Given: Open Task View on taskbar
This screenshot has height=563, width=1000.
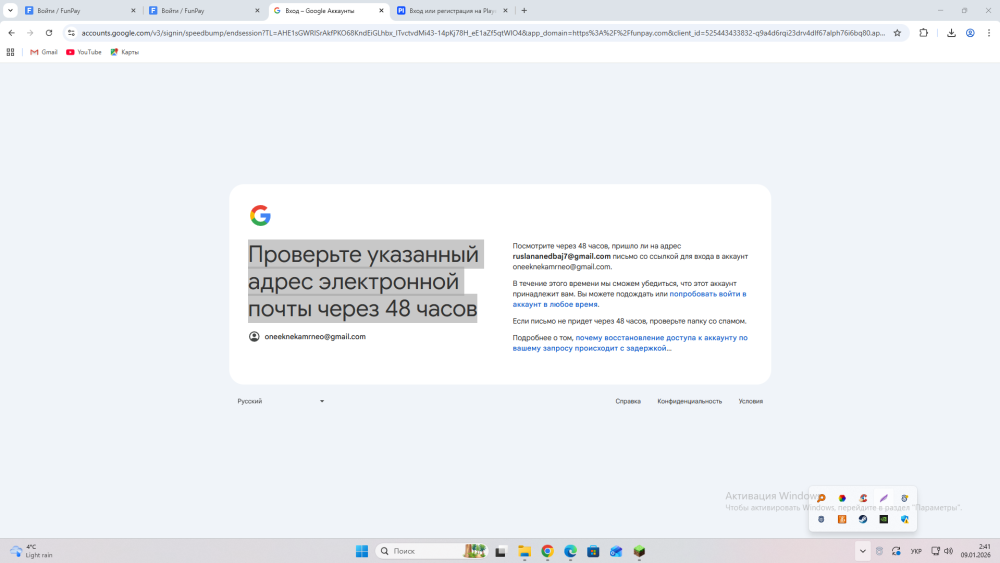Looking at the screenshot, I should coord(501,551).
